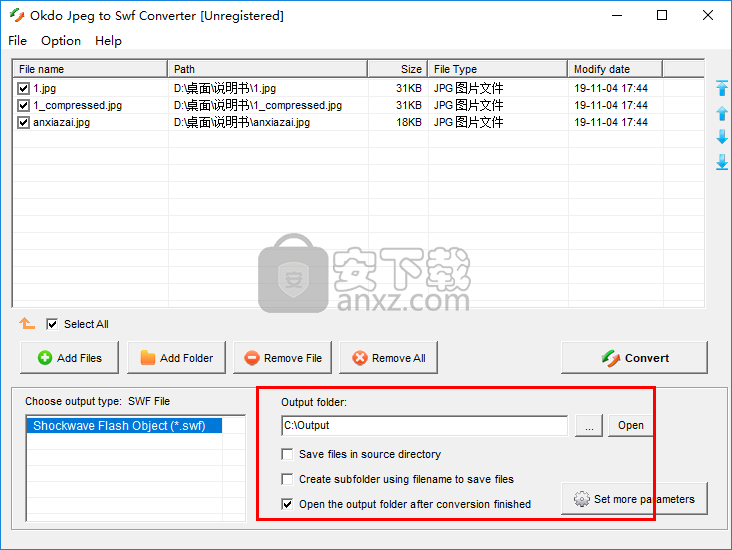This screenshot has width=732, height=550.
Task: Close the Okdo converter window
Action: (708, 15)
